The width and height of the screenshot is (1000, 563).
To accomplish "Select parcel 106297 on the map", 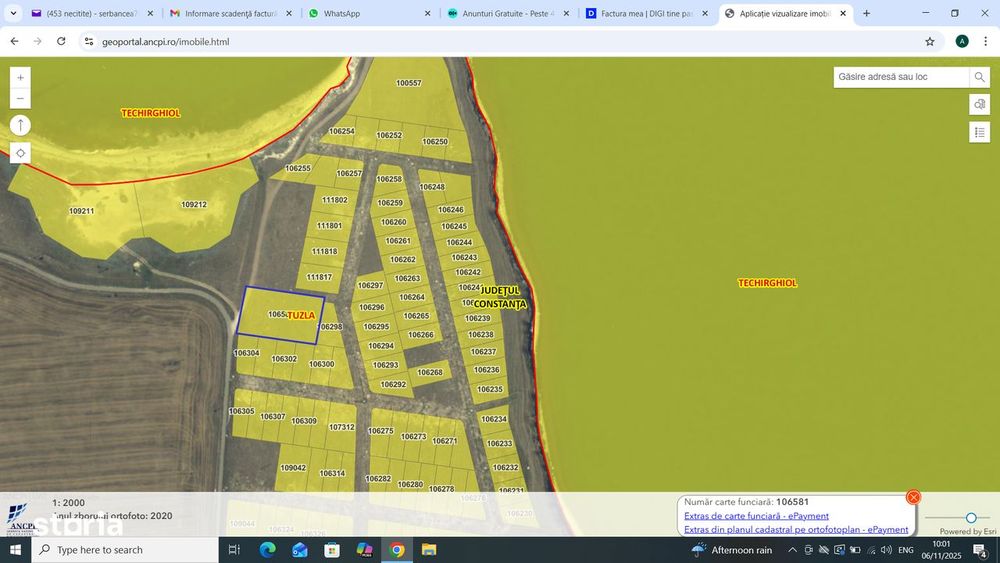I will (x=371, y=285).
